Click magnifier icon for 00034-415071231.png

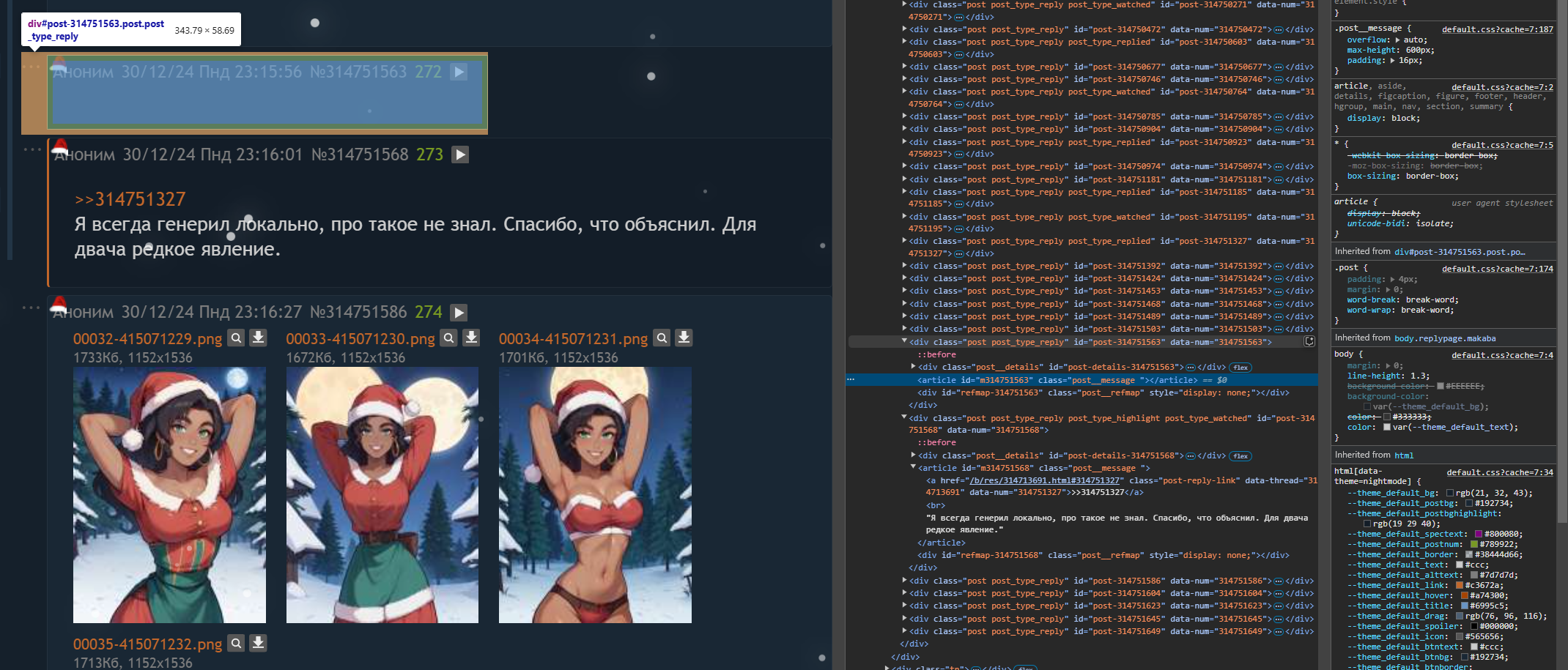click(662, 338)
